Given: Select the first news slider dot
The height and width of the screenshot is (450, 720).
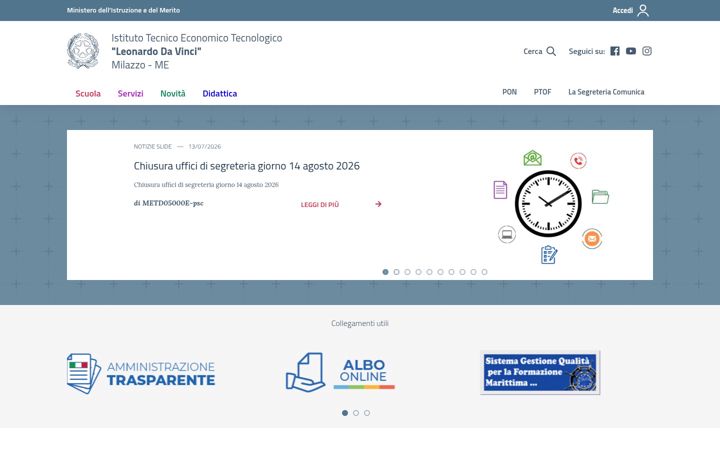Looking at the screenshot, I should pos(385,272).
